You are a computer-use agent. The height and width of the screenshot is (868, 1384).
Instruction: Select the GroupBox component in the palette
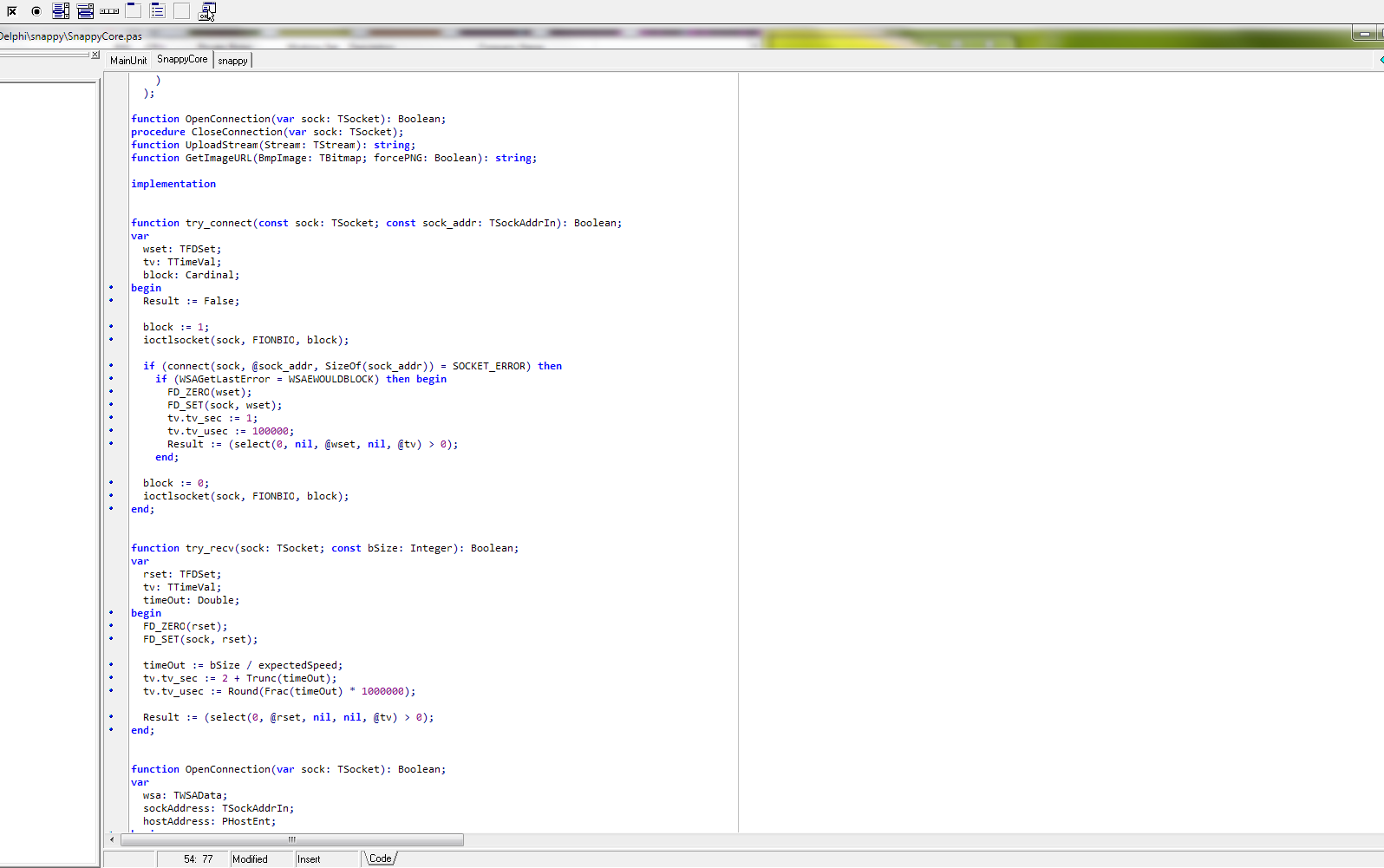133,10
